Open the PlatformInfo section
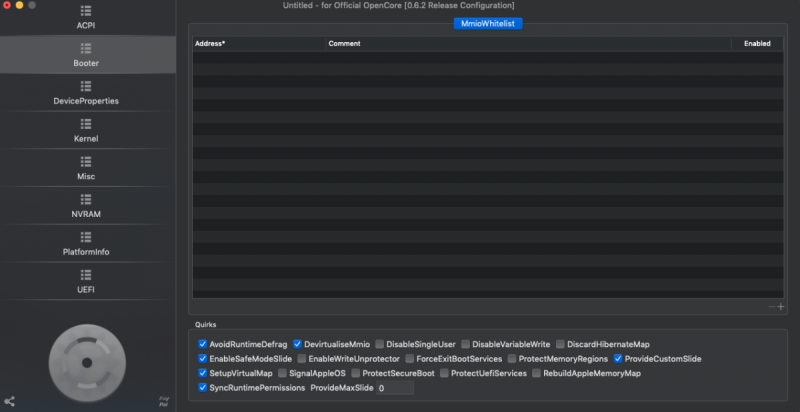 click(86, 244)
